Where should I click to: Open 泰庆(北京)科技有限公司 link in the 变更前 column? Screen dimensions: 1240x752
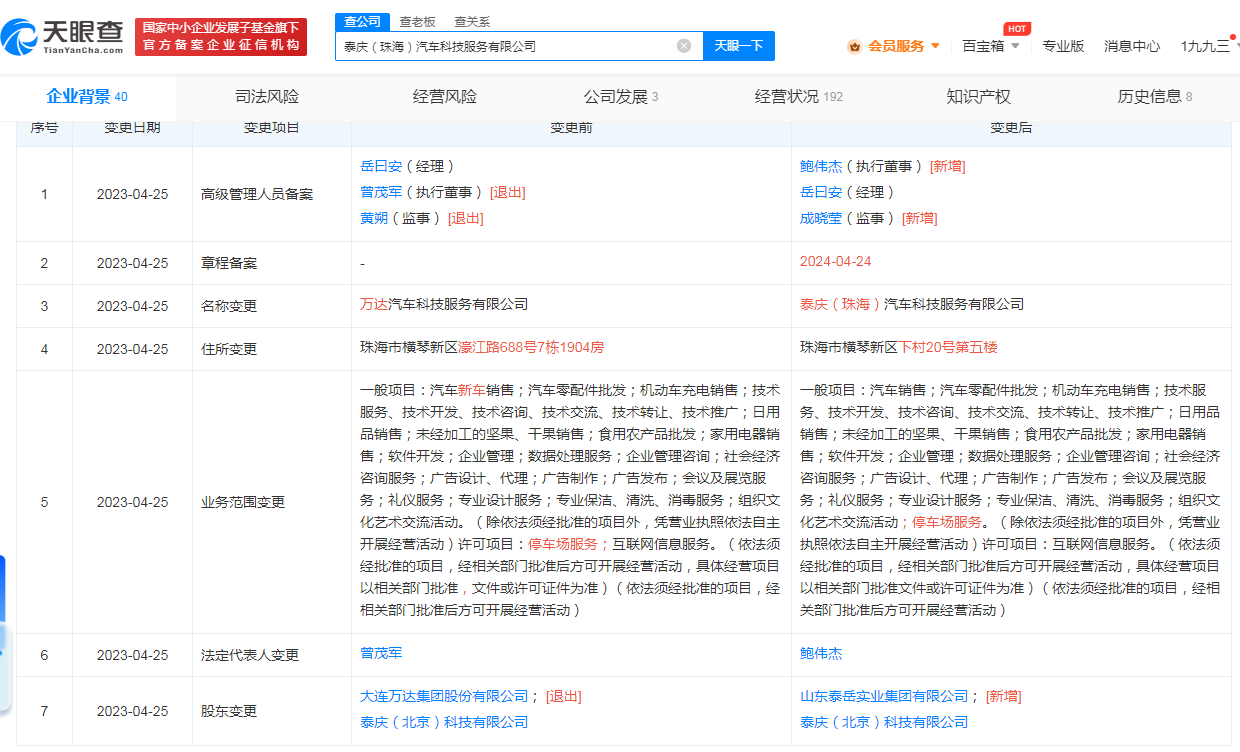(x=444, y=722)
